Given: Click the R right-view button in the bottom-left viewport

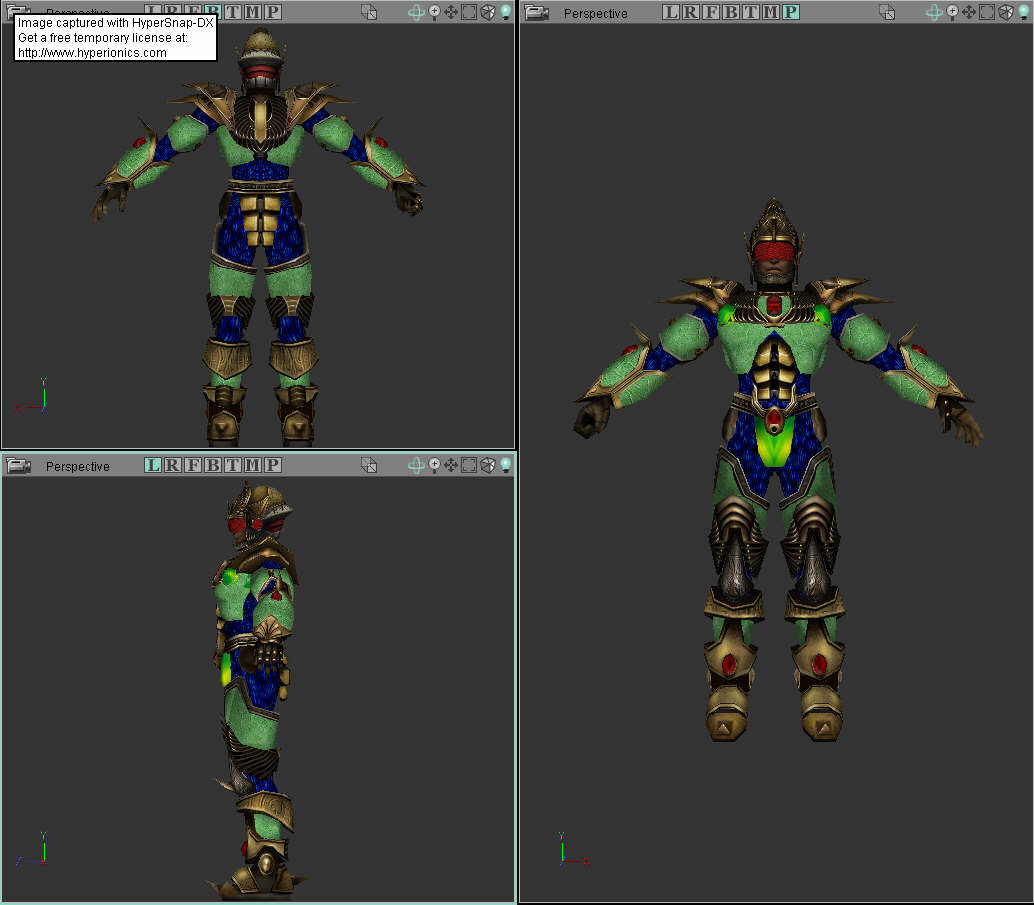Looking at the screenshot, I should pyautogui.click(x=173, y=465).
